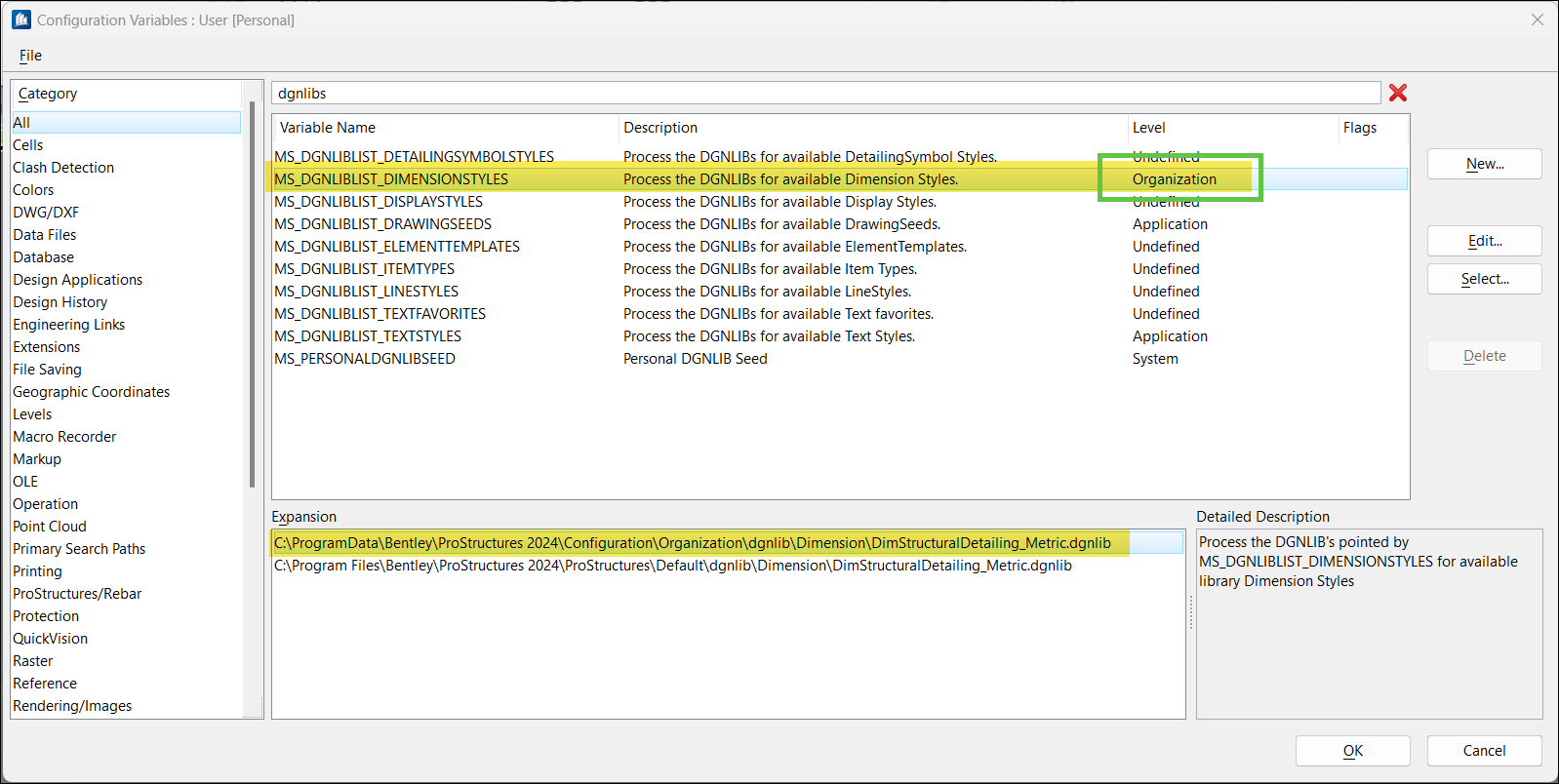Select the MS_PERSONALDGNLIBSEED variable

[365, 359]
